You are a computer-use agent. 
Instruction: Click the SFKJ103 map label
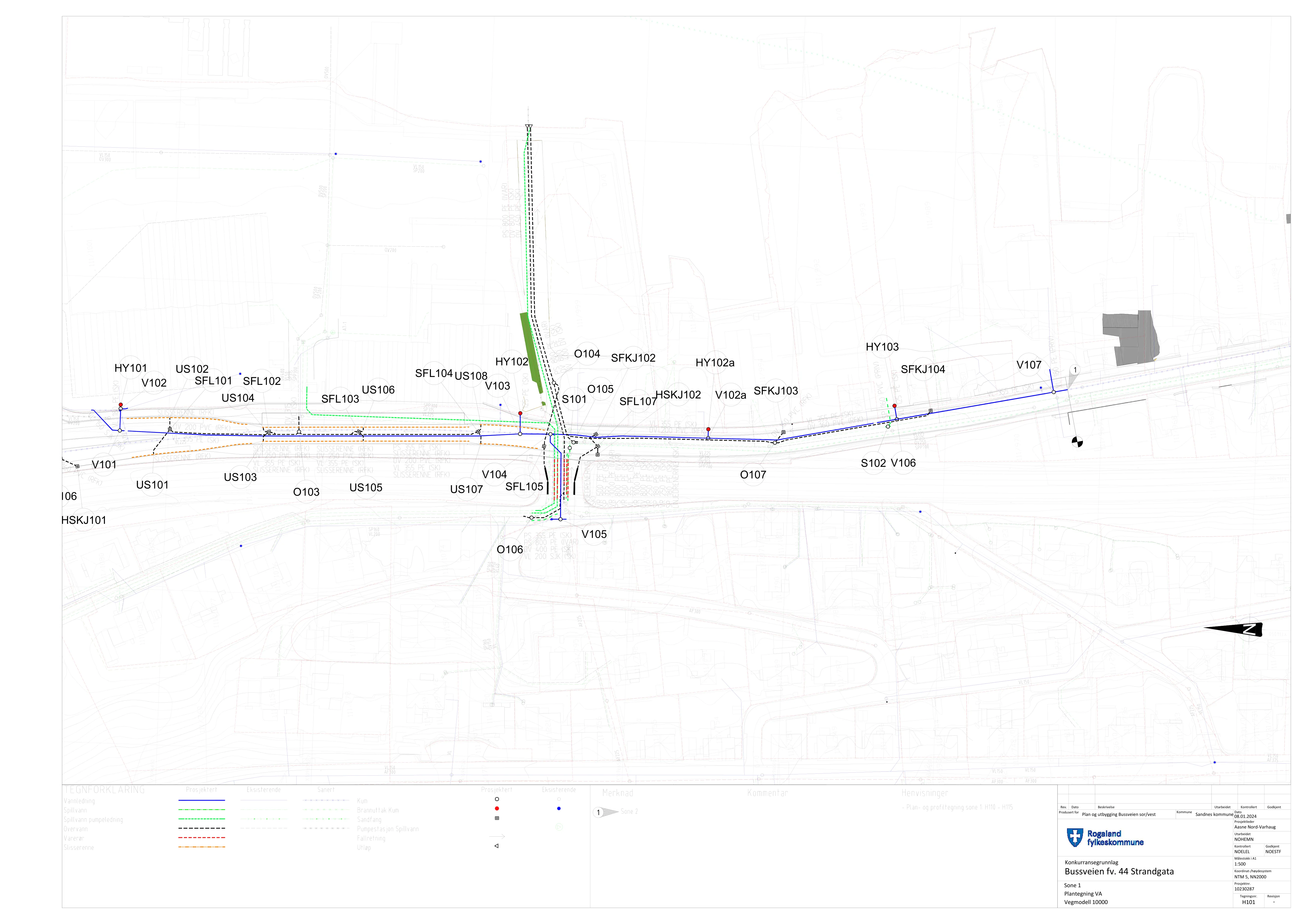tap(776, 391)
